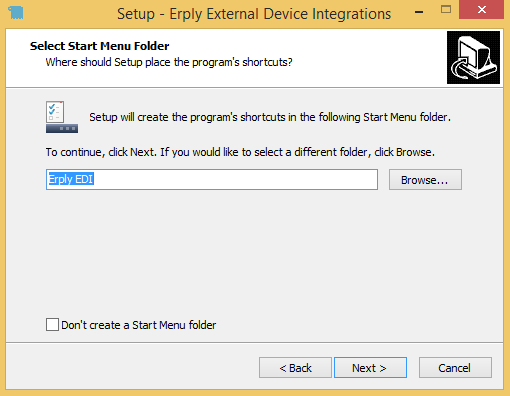Viewport: 510px width, 396px height.
Task: Click the "Setup will create the program's shortcuts" text
Action: 270,117
